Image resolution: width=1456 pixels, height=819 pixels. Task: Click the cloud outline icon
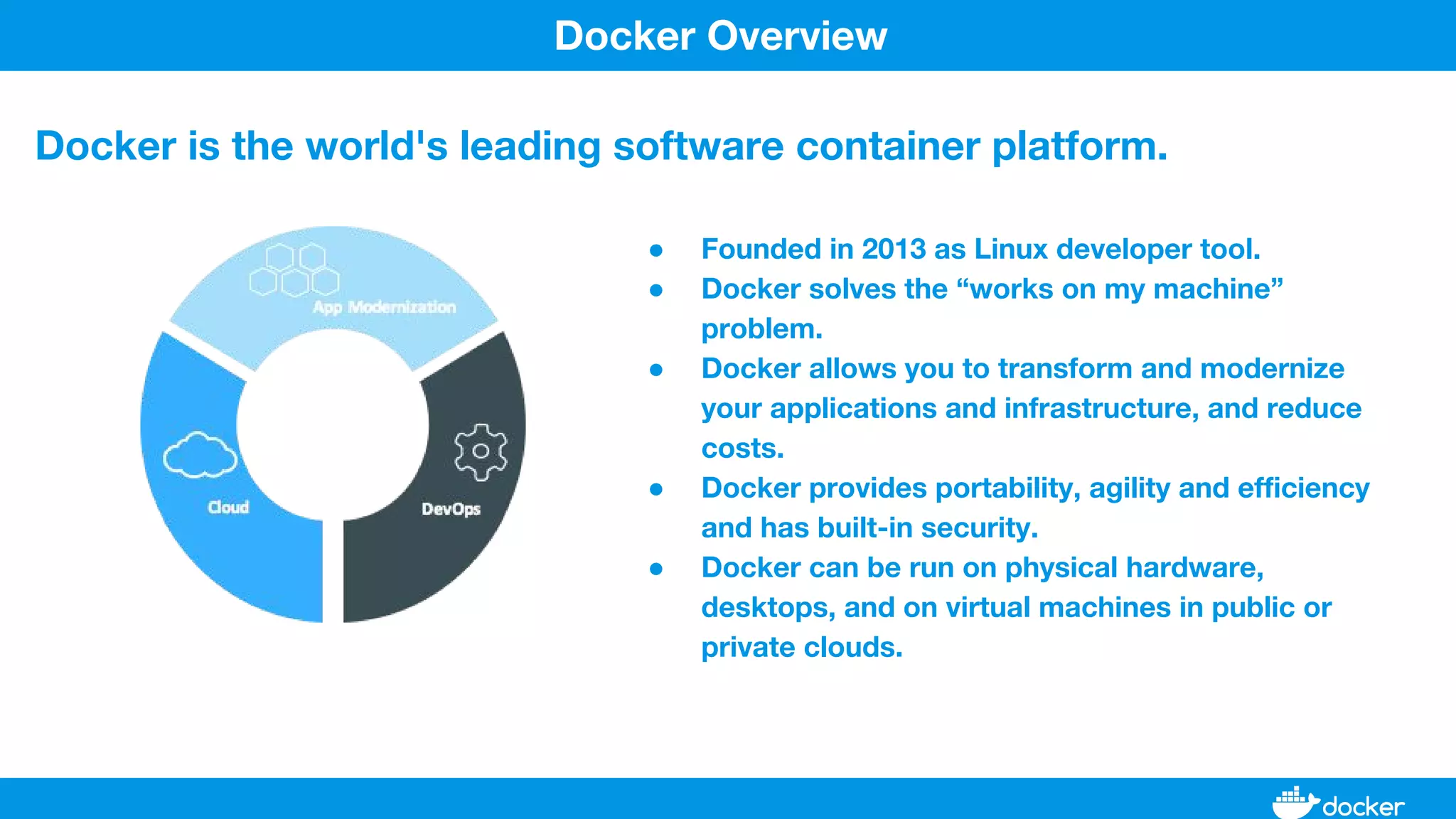(200, 455)
